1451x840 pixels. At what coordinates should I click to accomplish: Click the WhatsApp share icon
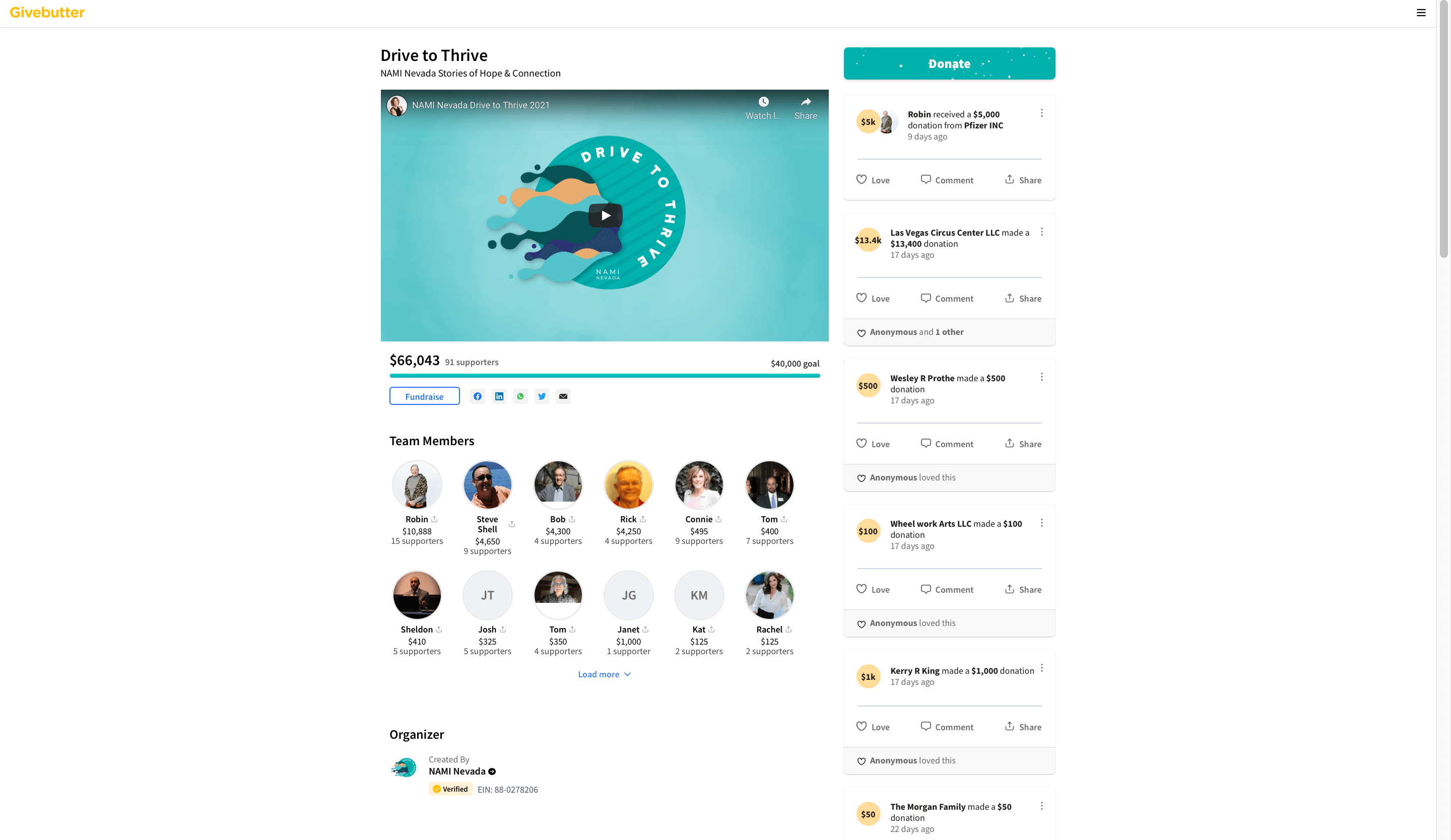click(x=520, y=396)
